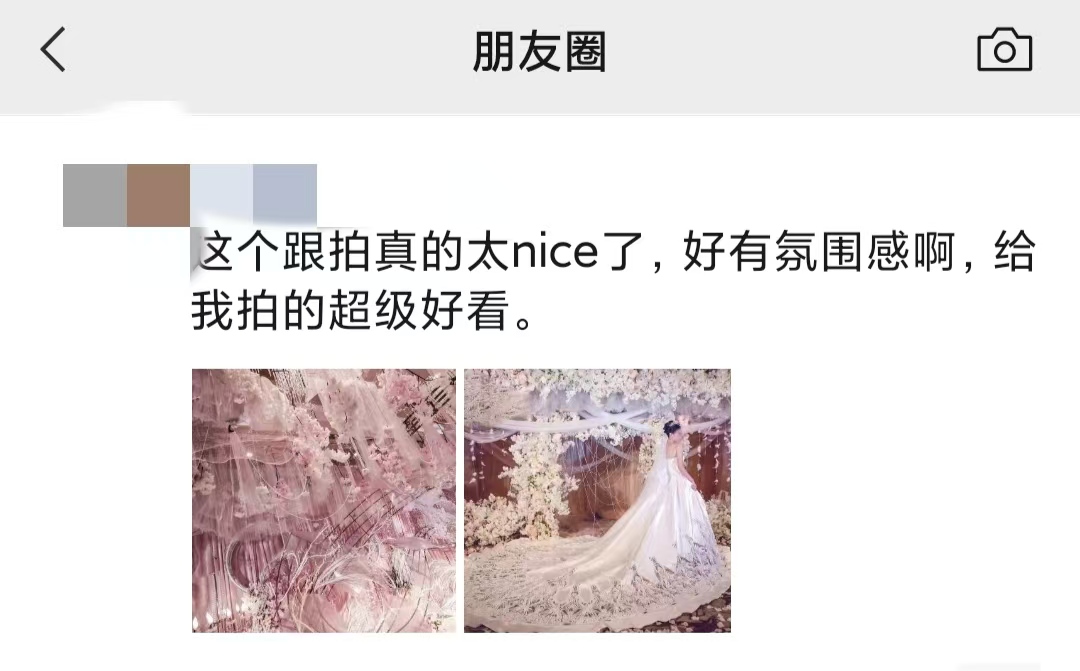Tap the back arrow in header
The height and width of the screenshot is (671, 1080).
53,50
